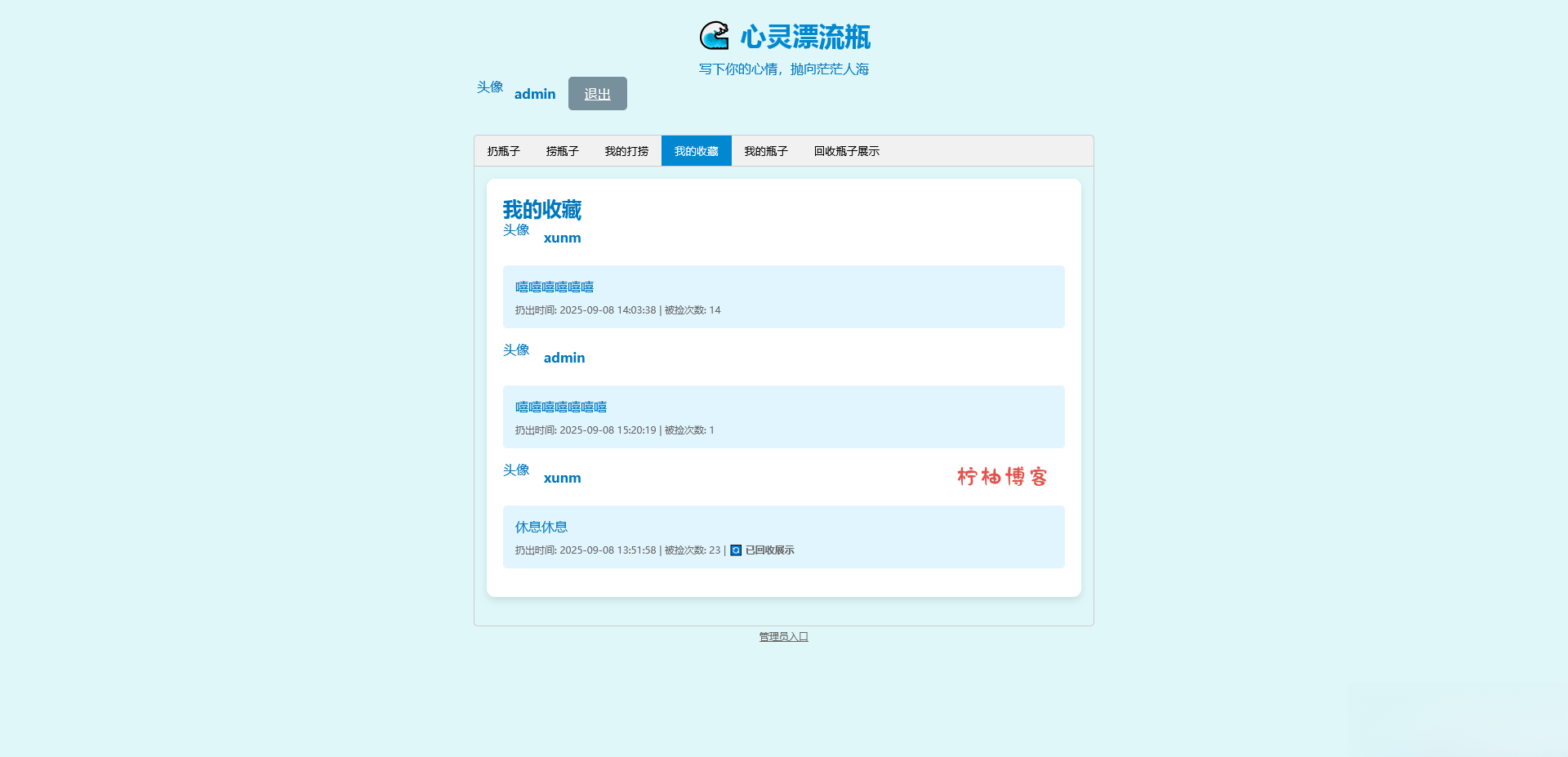Viewport: 1568px width, 757px height.
Task: Switch to the 捞瓶子 tab
Action: [562, 150]
